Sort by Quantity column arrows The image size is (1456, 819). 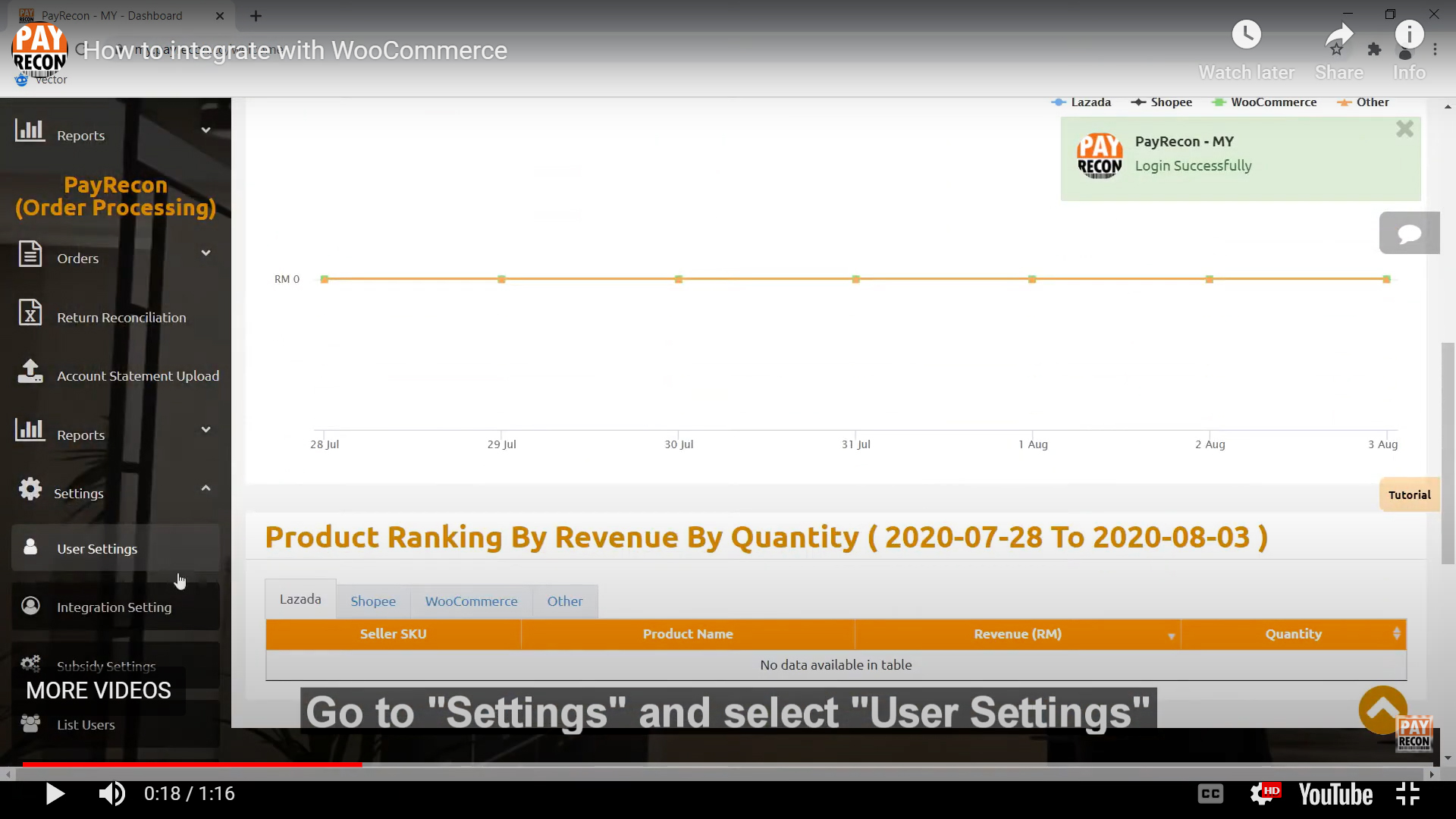(1396, 634)
